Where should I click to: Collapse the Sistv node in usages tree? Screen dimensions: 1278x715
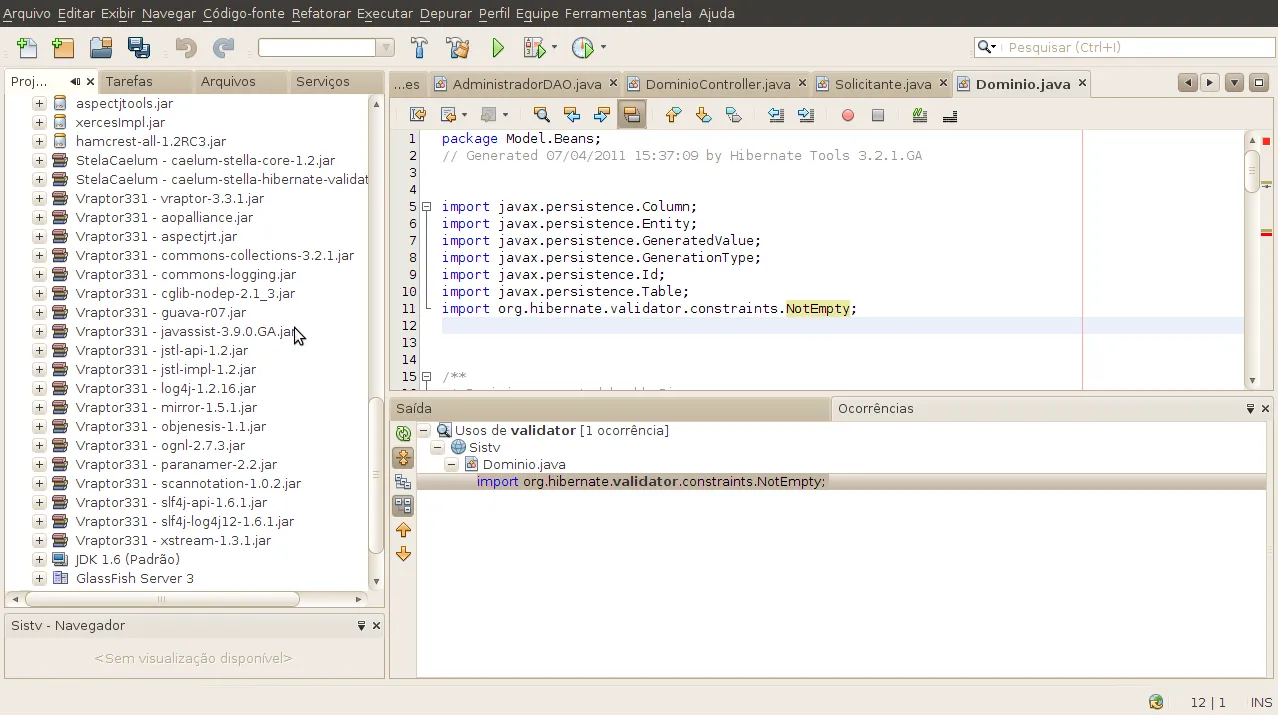click(x=438, y=448)
